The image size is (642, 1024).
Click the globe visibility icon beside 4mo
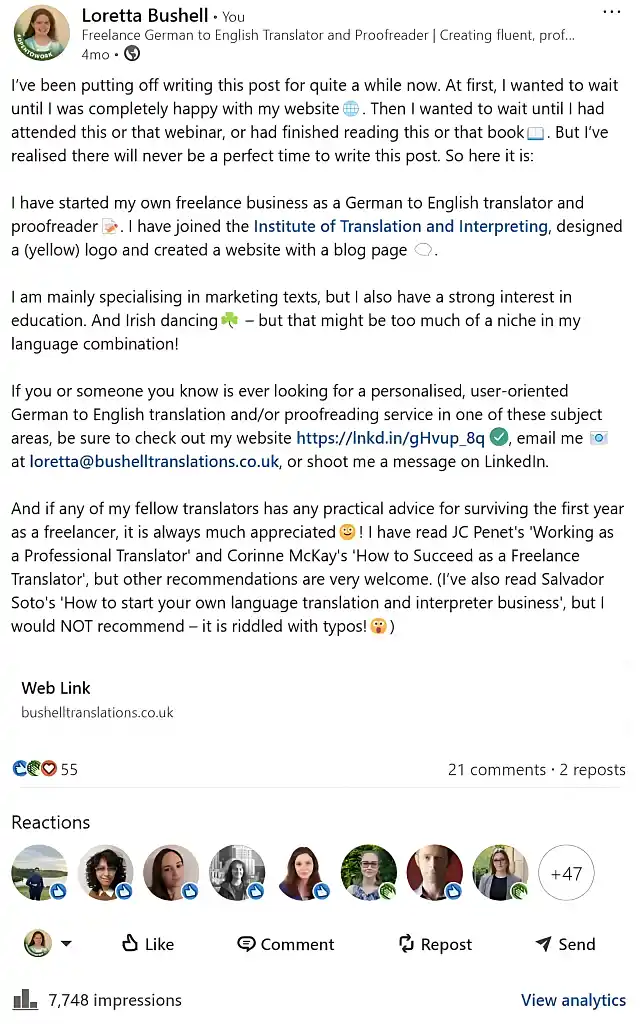pyautogui.click(x=131, y=54)
